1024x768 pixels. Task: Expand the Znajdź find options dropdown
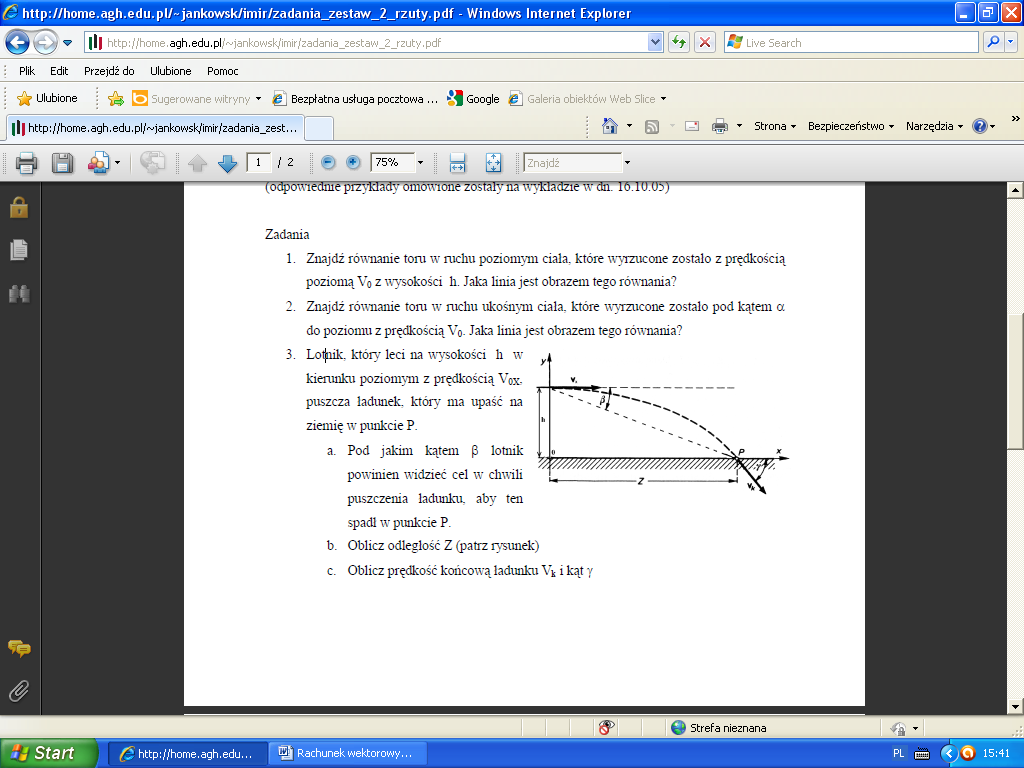point(627,162)
